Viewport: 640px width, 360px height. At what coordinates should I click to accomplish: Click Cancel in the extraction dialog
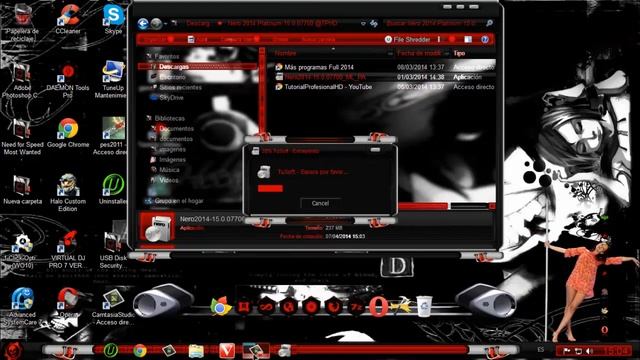click(320, 203)
